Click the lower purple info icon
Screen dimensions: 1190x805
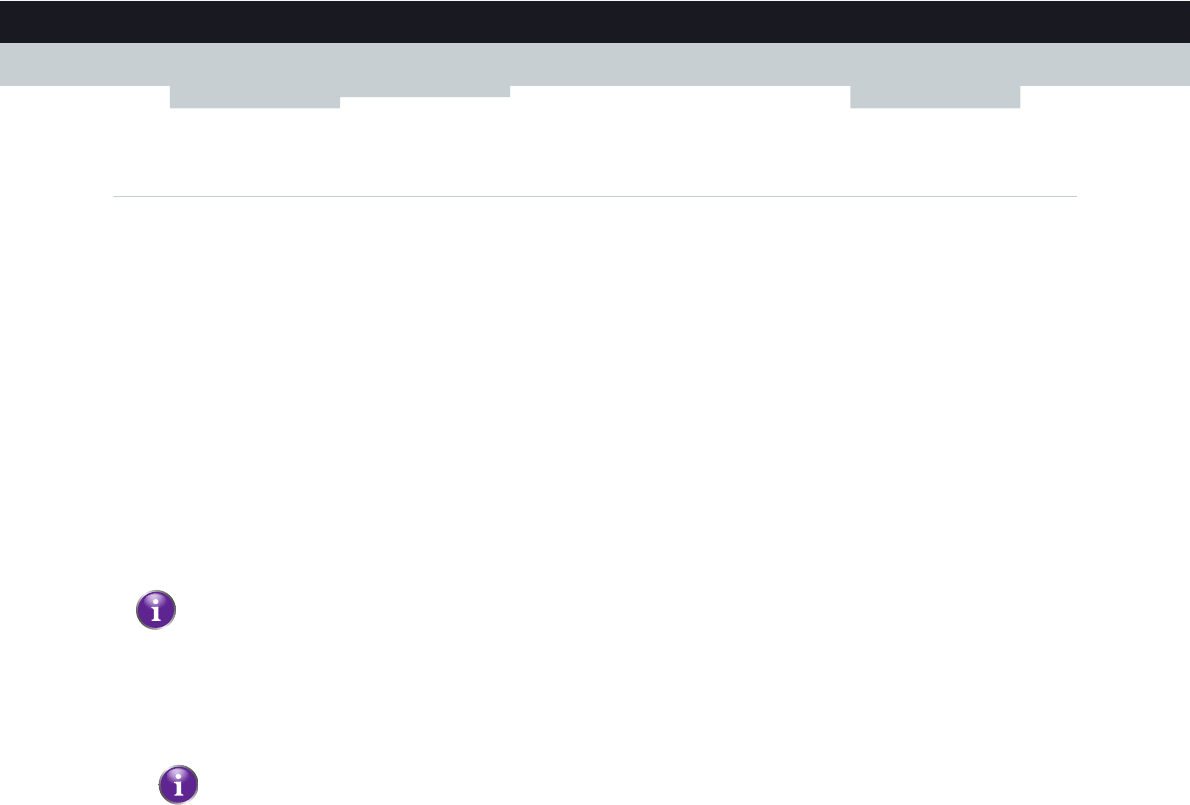point(178,785)
